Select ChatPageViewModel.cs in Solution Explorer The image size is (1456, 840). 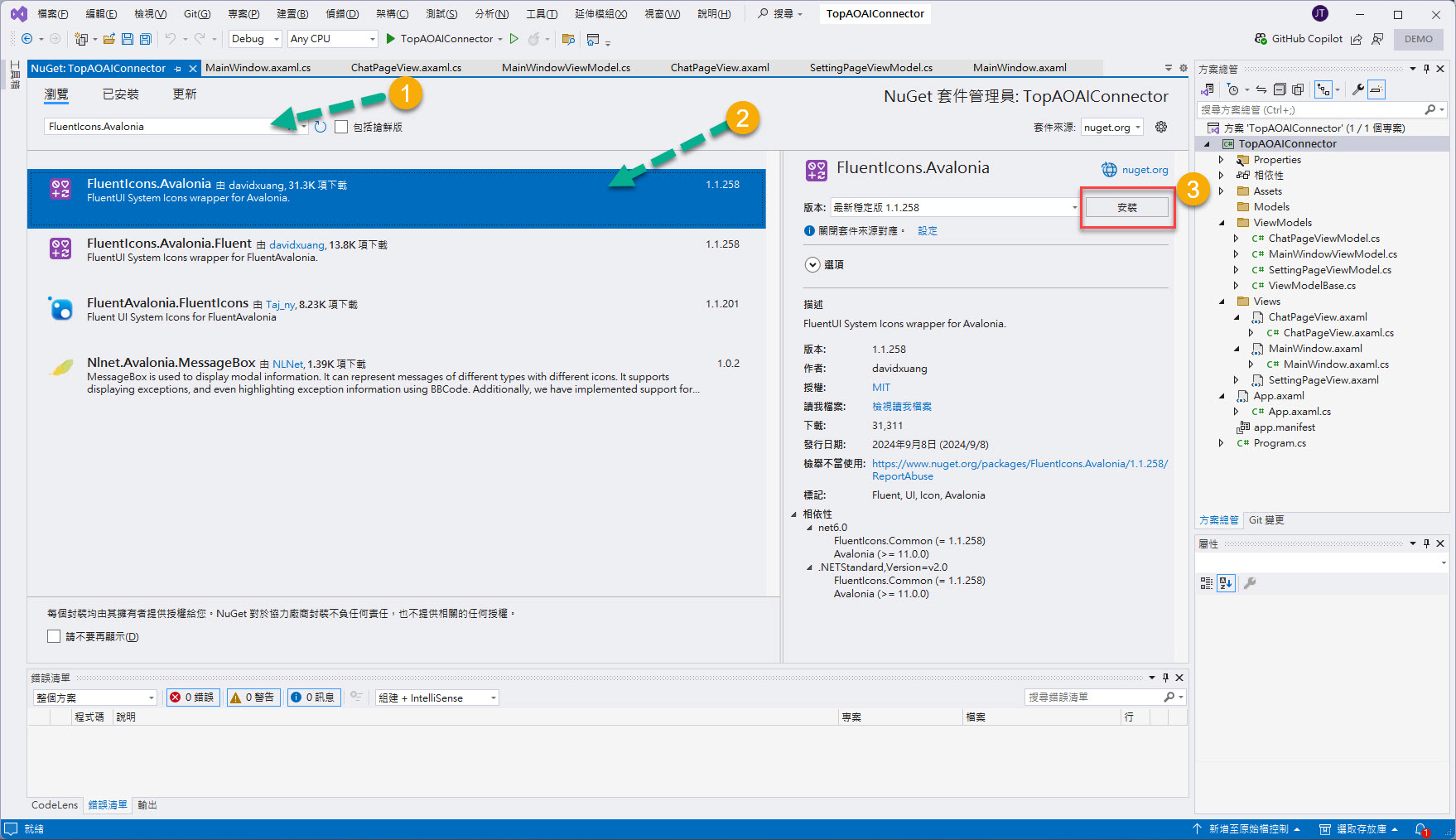1323,239
